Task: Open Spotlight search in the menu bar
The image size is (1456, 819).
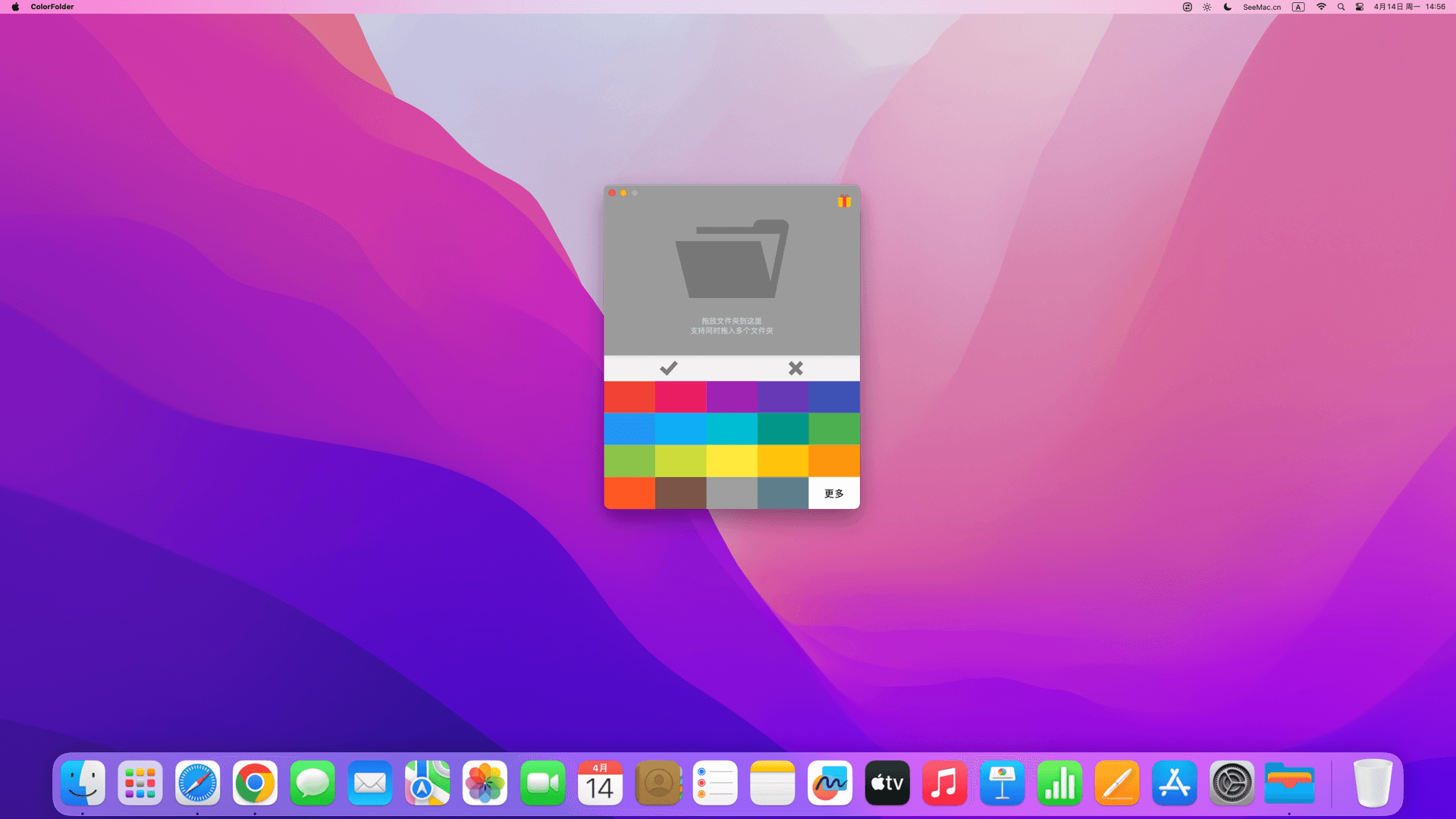Action: (1341, 7)
